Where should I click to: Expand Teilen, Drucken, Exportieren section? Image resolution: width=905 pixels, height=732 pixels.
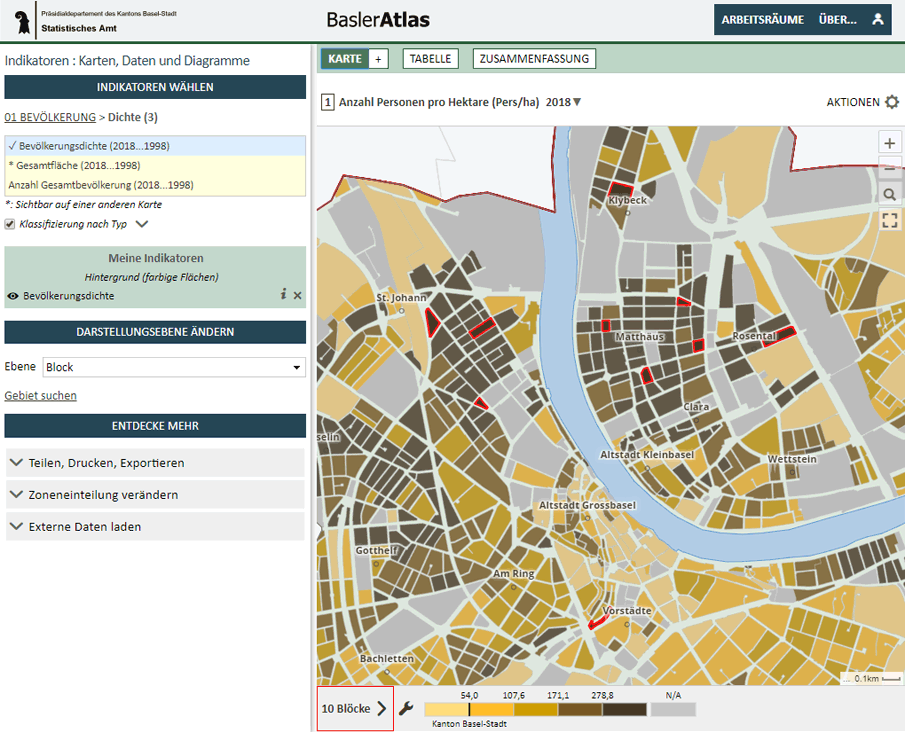click(155, 463)
